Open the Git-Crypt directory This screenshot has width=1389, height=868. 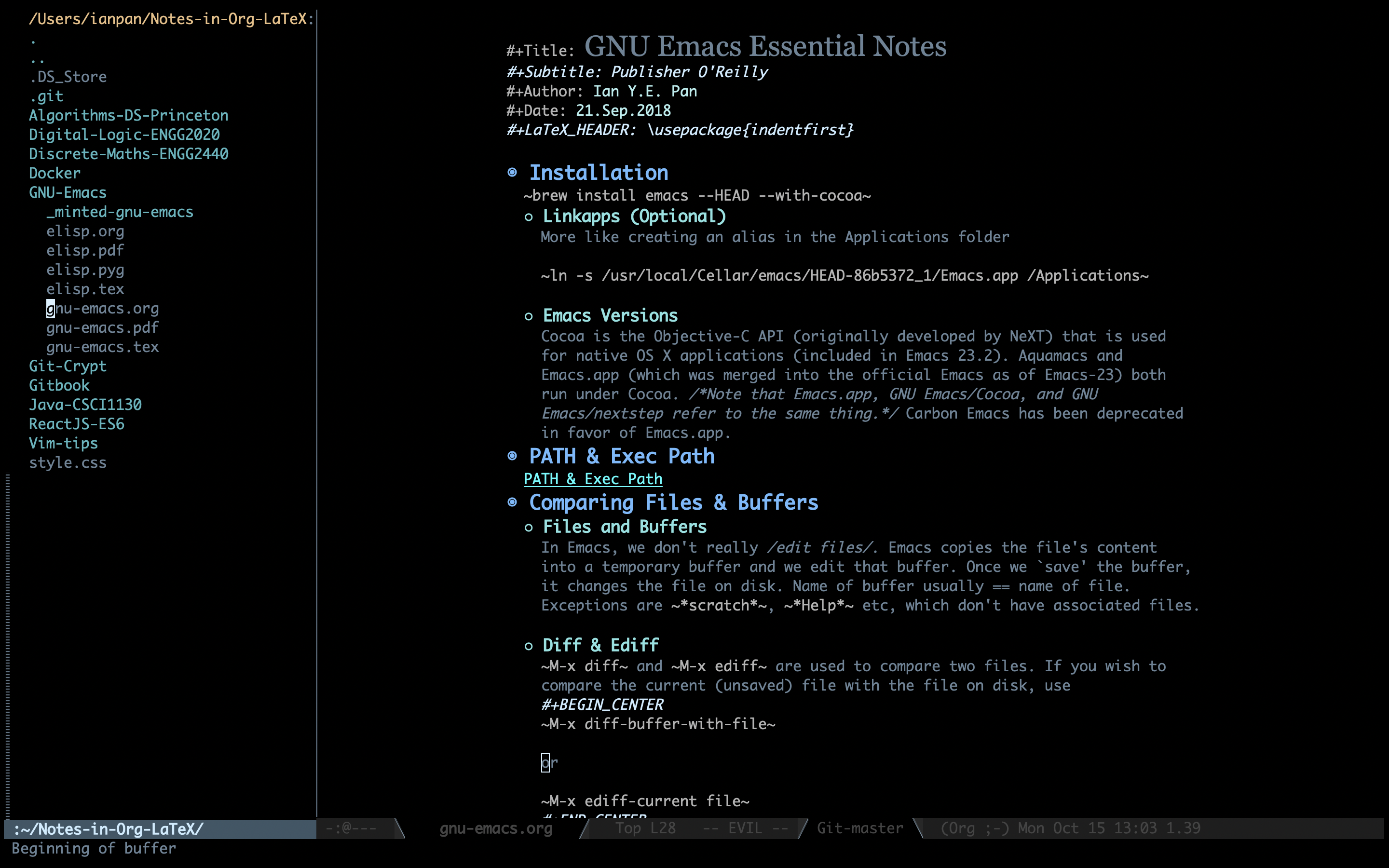68,366
